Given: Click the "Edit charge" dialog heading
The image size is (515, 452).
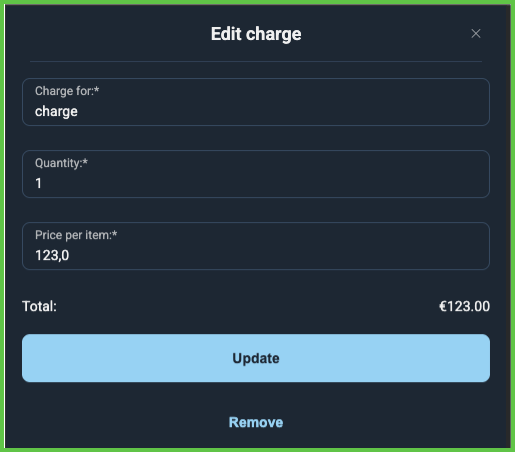Looking at the screenshot, I should (x=256, y=34).
